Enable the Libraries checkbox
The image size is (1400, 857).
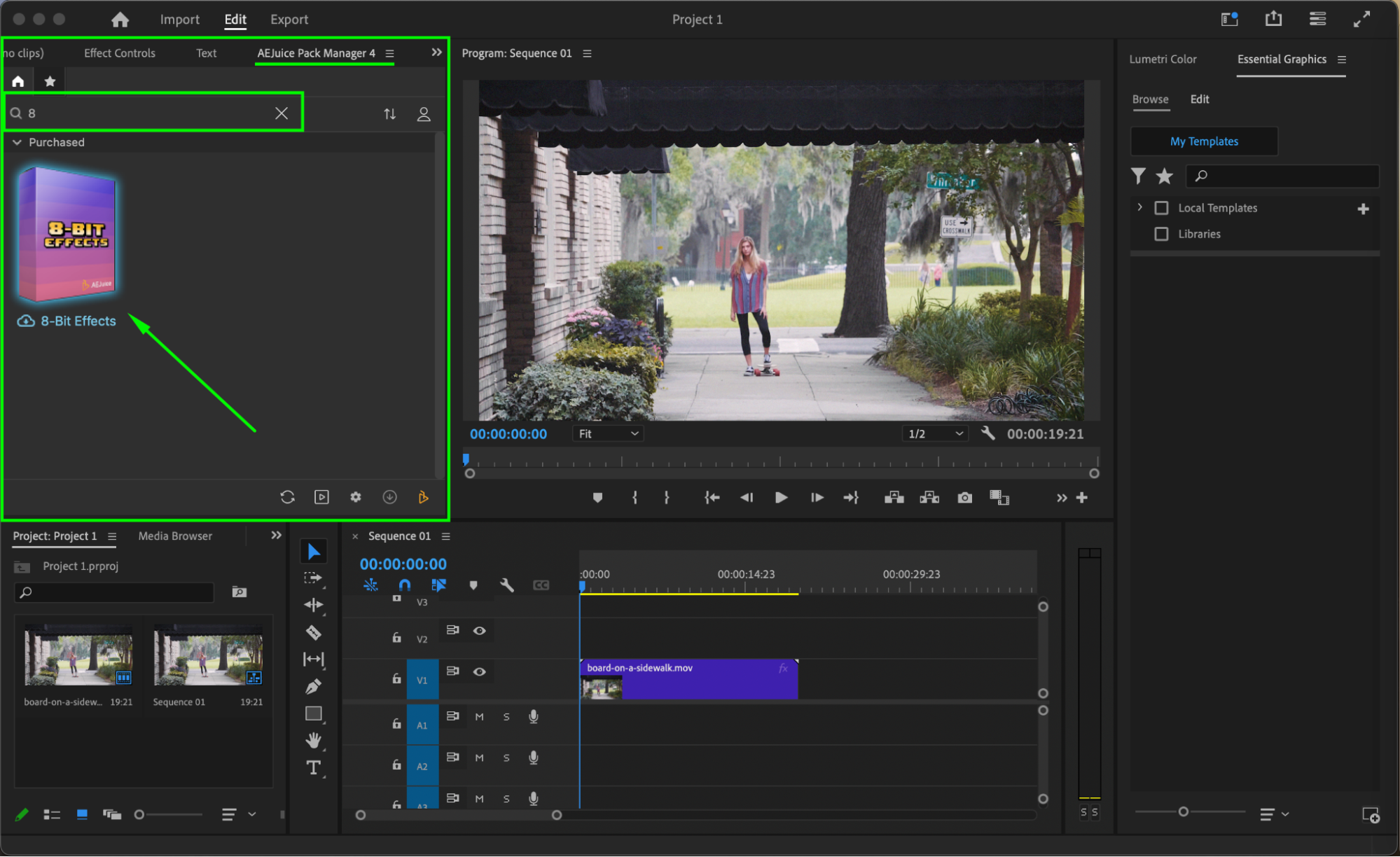coord(1161,234)
